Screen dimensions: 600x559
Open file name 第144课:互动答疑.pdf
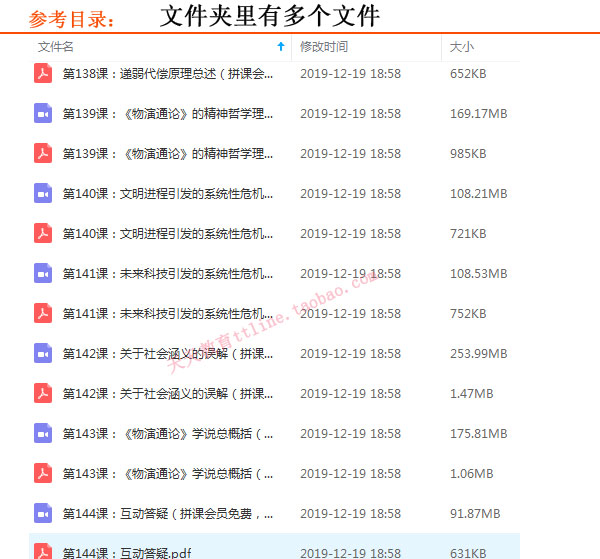pos(128,551)
